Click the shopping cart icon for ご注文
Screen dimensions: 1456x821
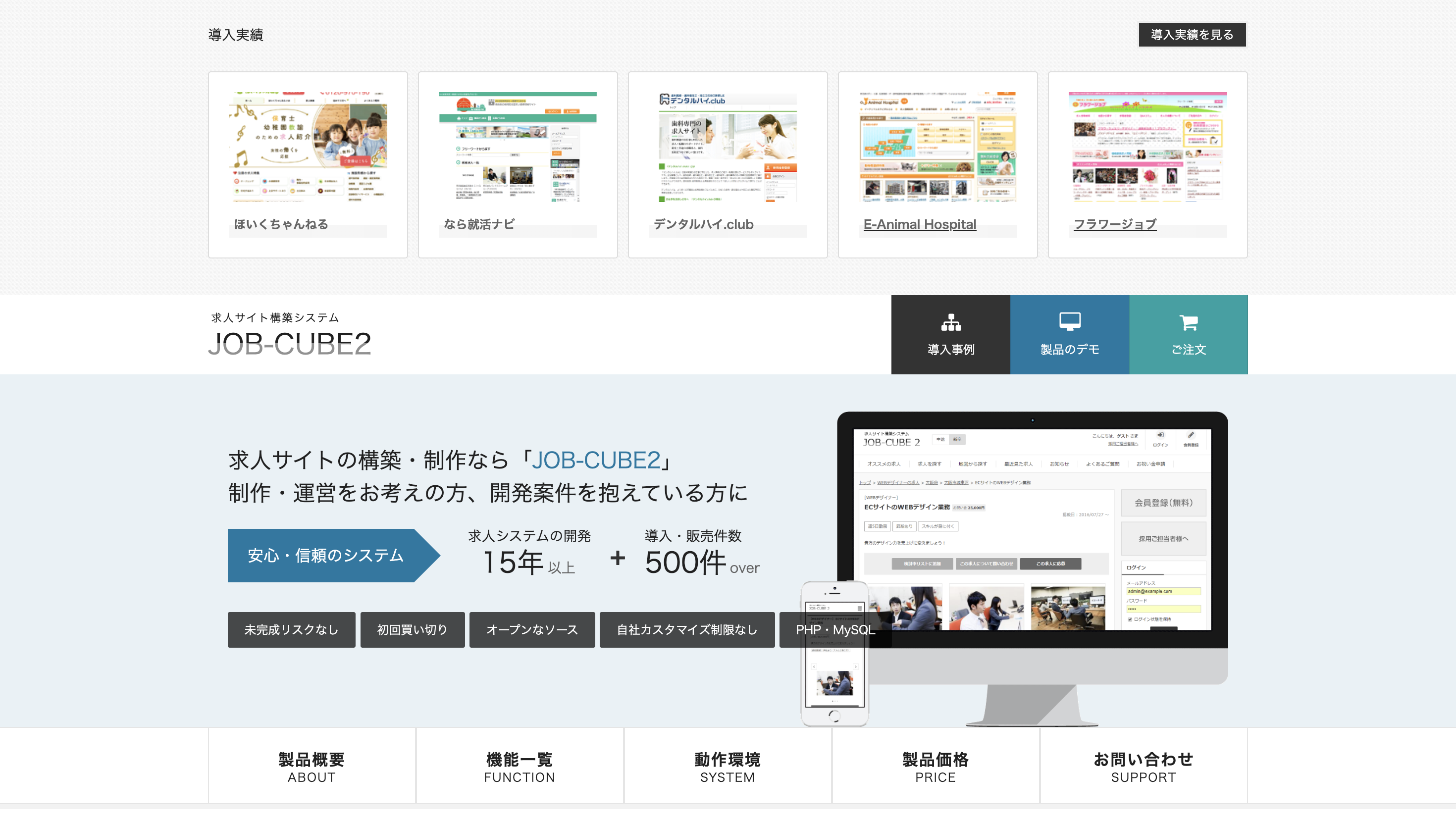click(x=1188, y=322)
